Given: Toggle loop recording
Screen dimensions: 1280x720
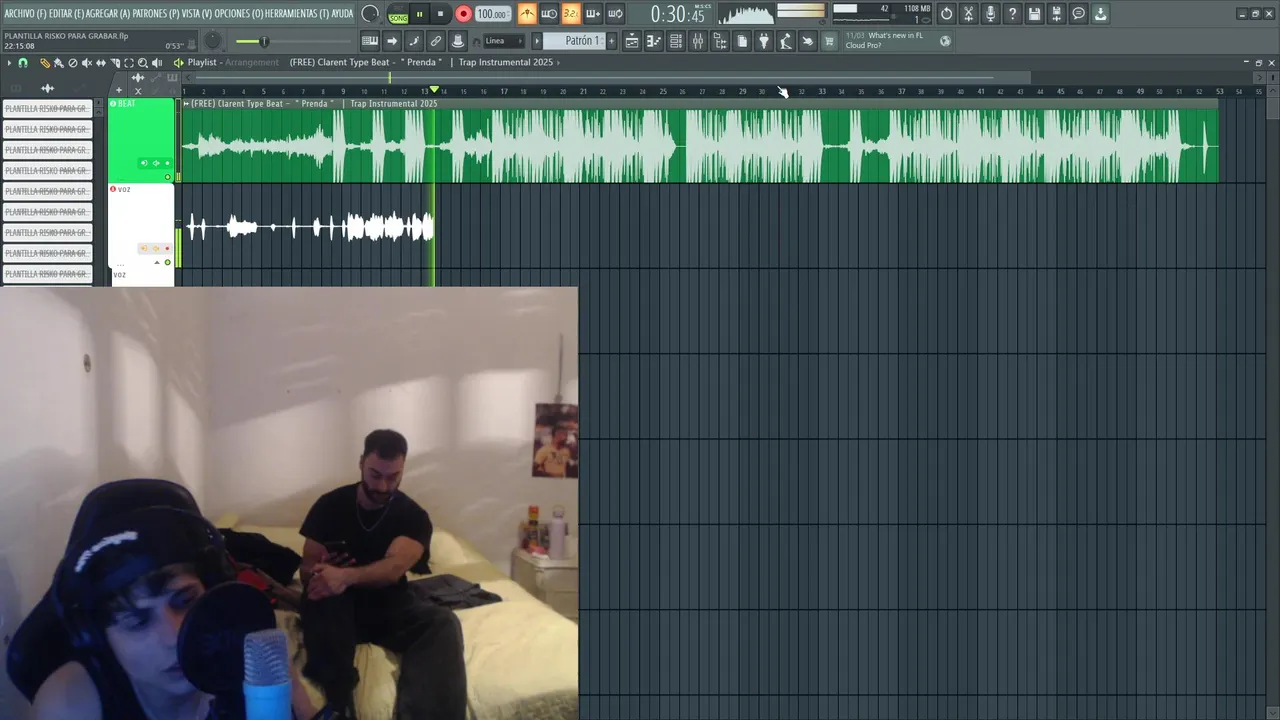Looking at the screenshot, I should pyautogui.click(x=615, y=14).
